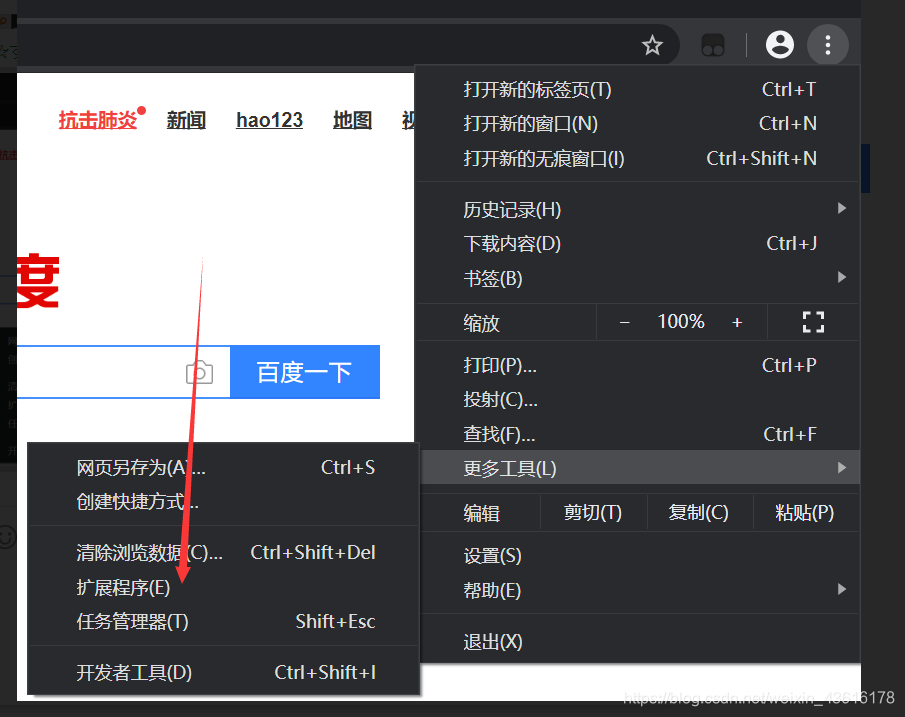
Task: Open 扩展程序(E) in the submenu
Action: point(223,587)
